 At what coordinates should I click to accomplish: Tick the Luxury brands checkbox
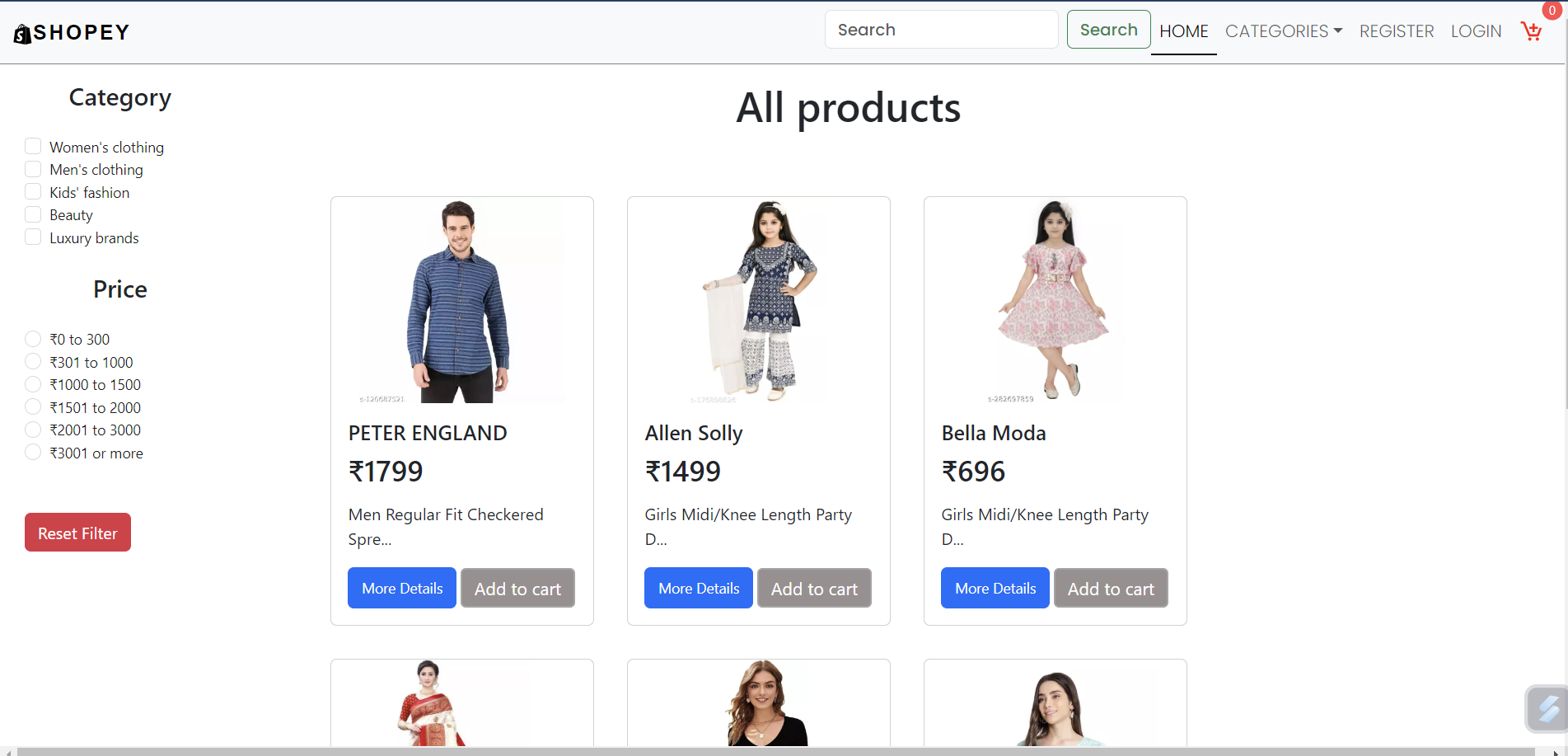pos(33,237)
